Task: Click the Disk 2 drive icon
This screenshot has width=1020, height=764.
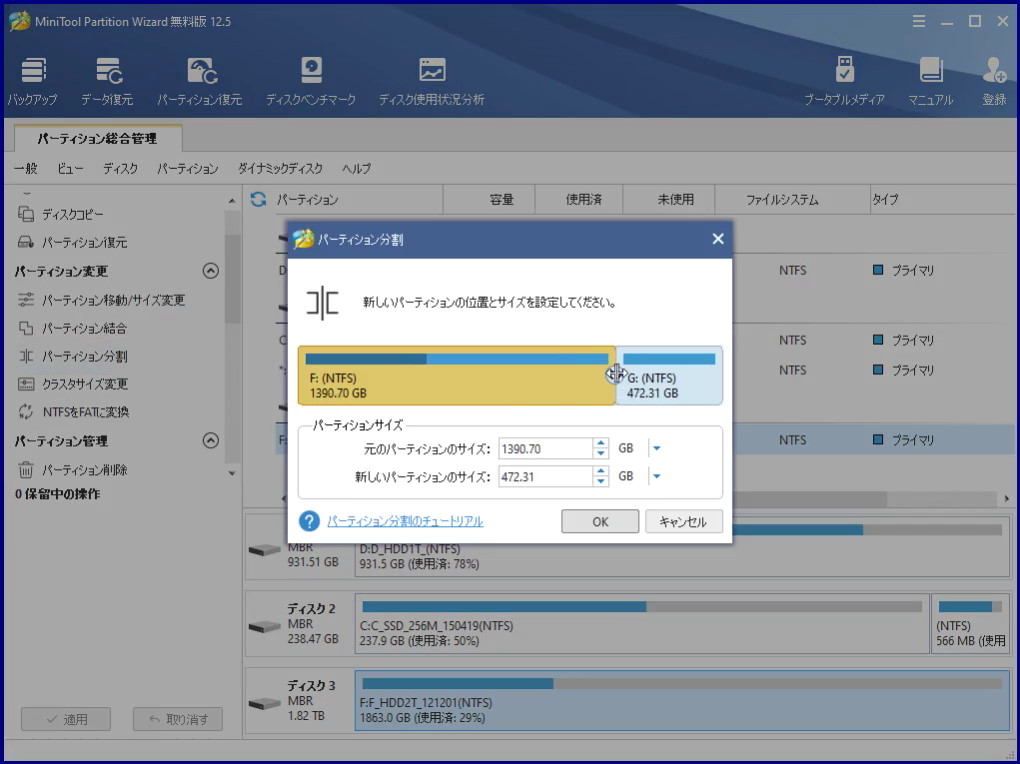Action: tap(265, 627)
